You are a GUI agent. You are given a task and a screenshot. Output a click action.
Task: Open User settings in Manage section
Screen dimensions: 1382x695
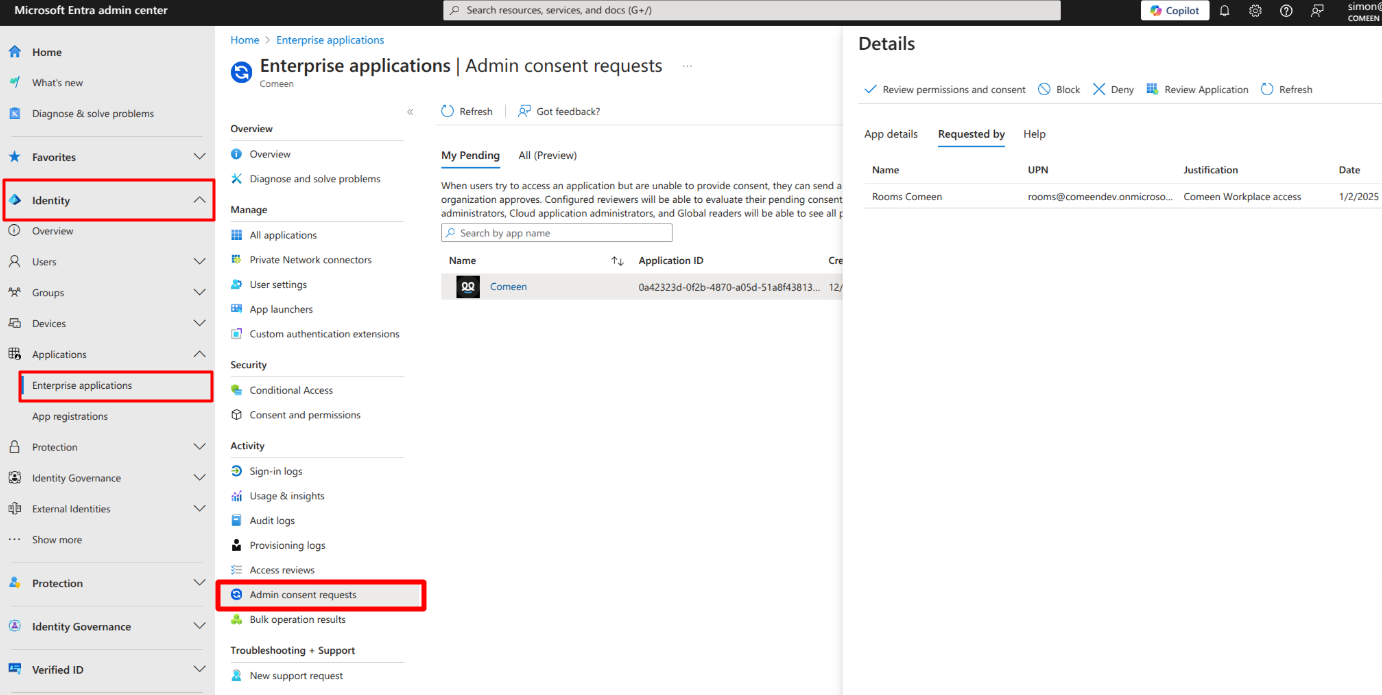click(x=278, y=285)
